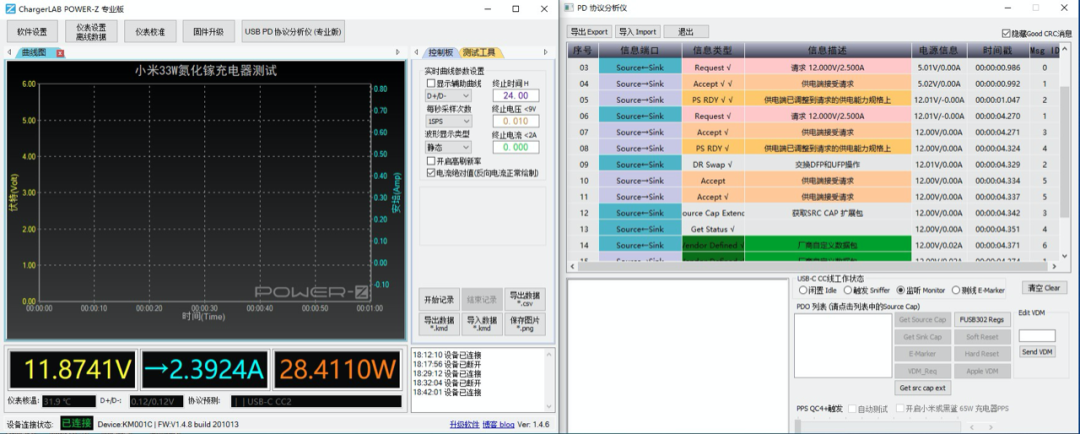Click the 退出 button in PD window
Image resolution: width=1080 pixels, height=434 pixels.
click(x=686, y=32)
